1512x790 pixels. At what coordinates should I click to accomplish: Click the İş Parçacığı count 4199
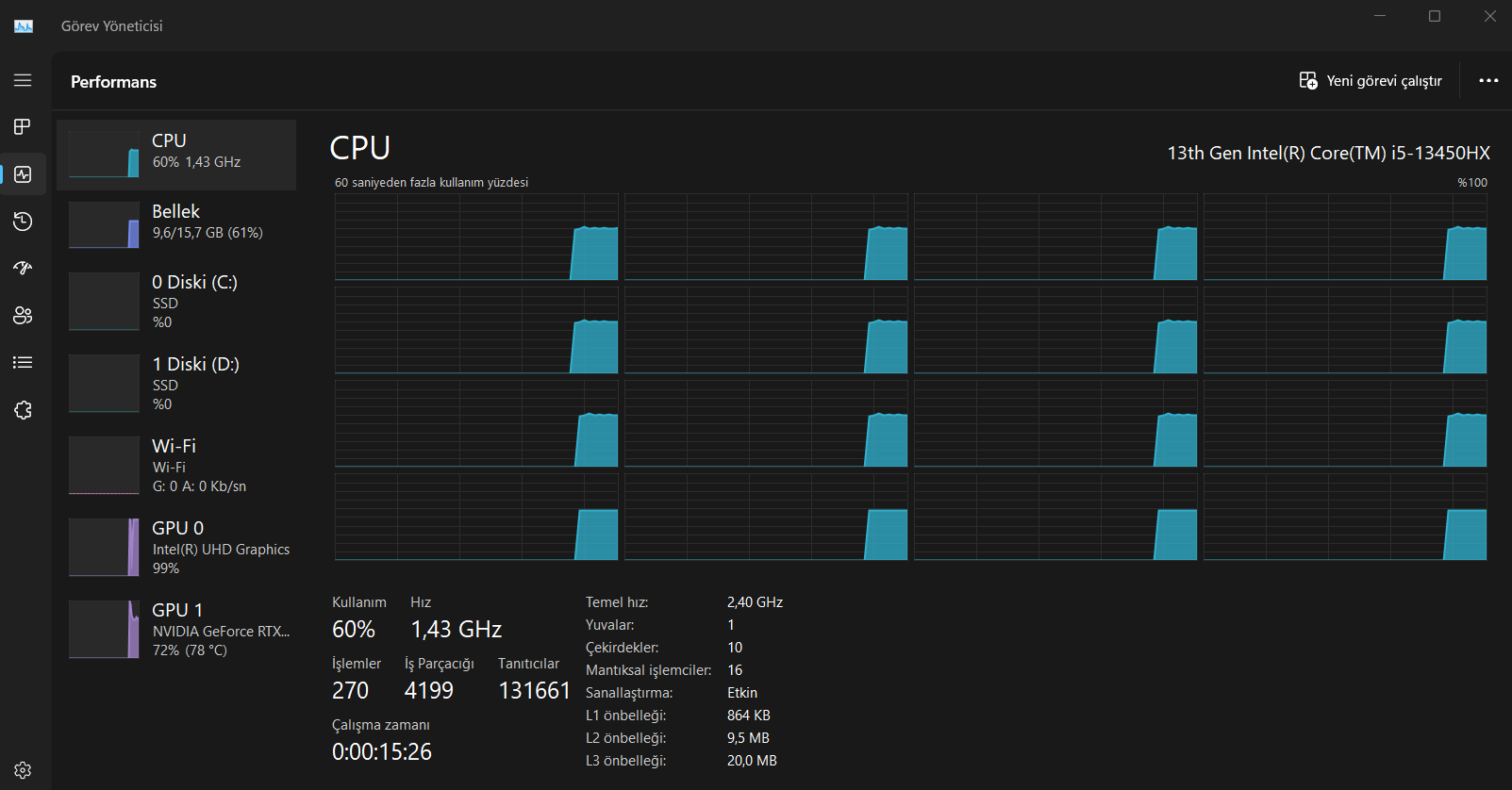tap(429, 691)
